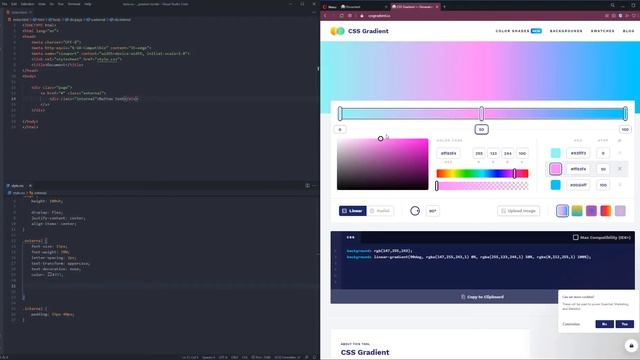This screenshot has height=360, width=640.
Task: Edit the red value 255 field
Action: [479, 153]
